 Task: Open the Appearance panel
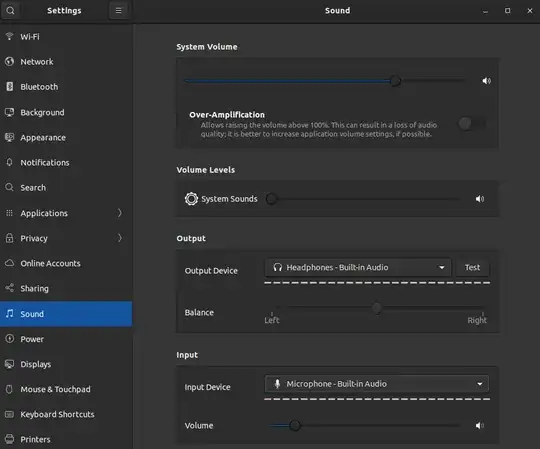tap(66, 137)
